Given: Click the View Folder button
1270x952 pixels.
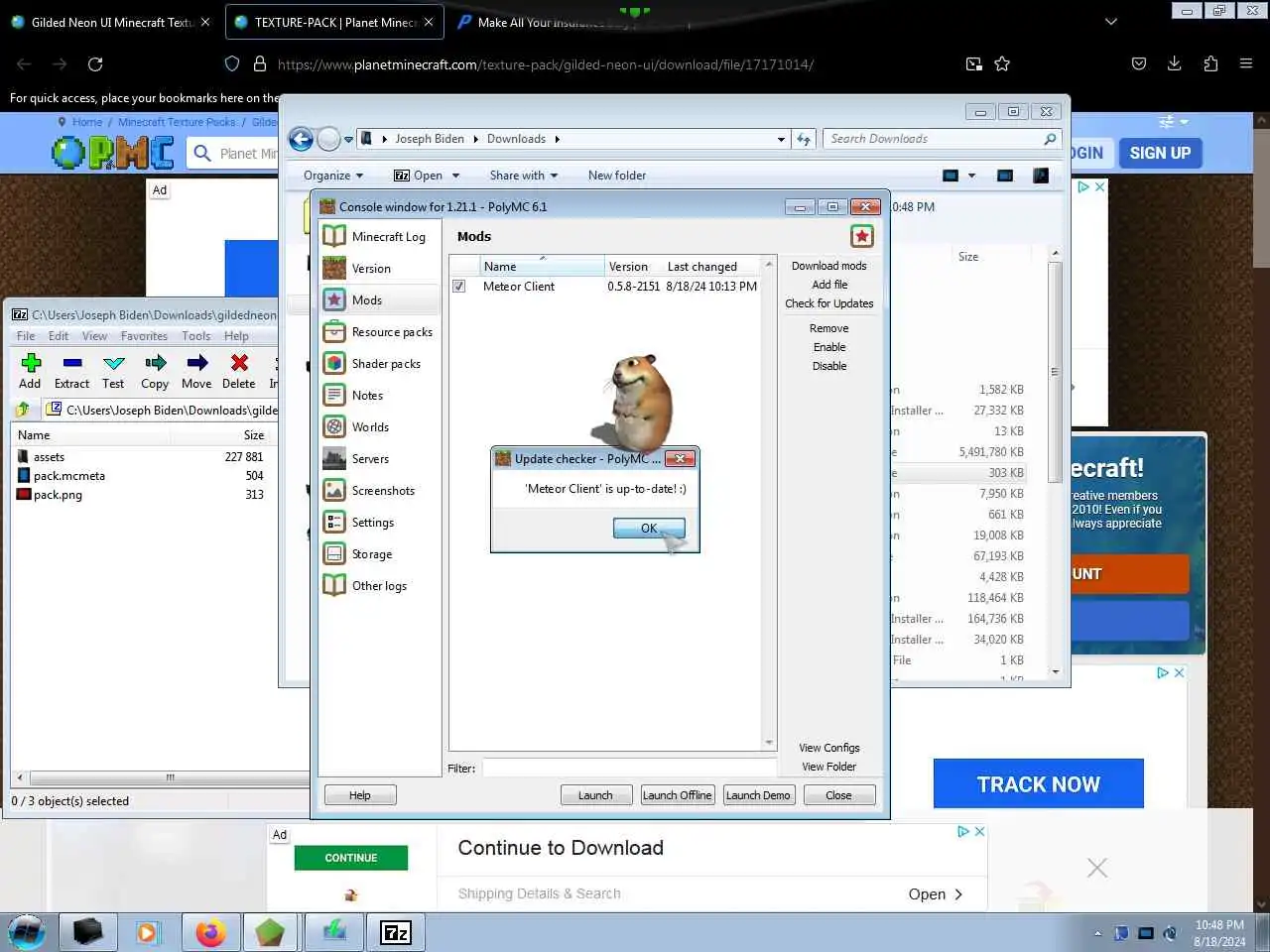Looking at the screenshot, I should click(x=829, y=767).
